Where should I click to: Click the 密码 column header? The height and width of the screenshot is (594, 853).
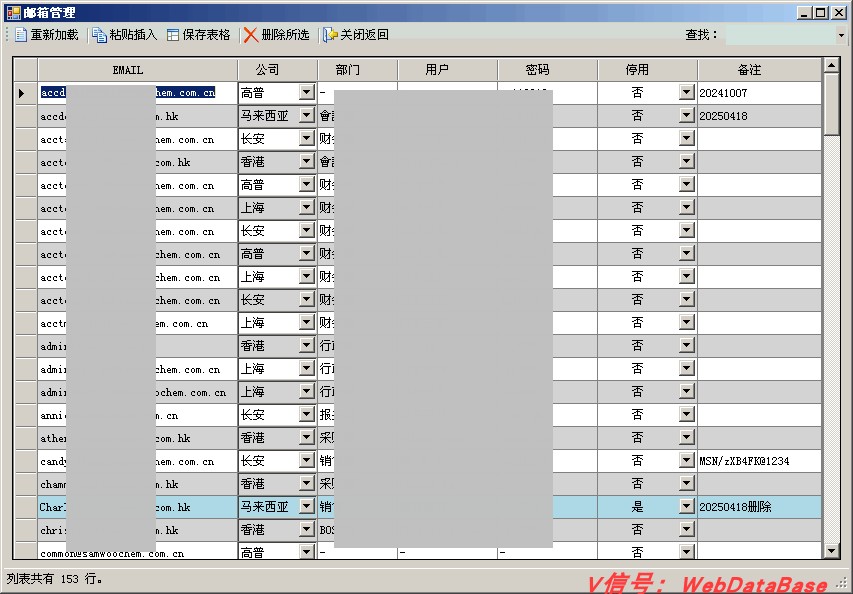[547, 70]
